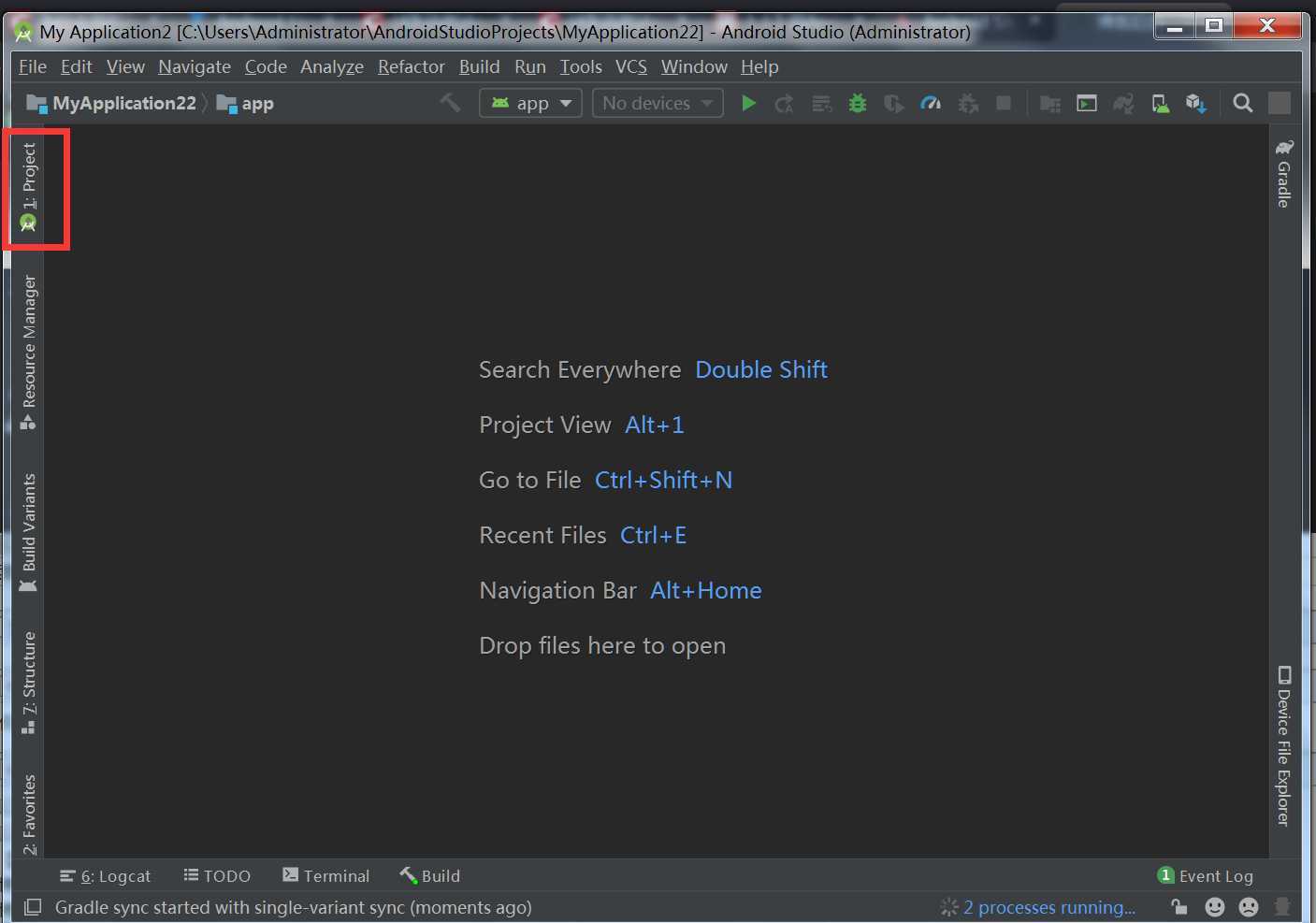This screenshot has height=923, width=1316.
Task: Open the Window menu
Action: pos(694,66)
